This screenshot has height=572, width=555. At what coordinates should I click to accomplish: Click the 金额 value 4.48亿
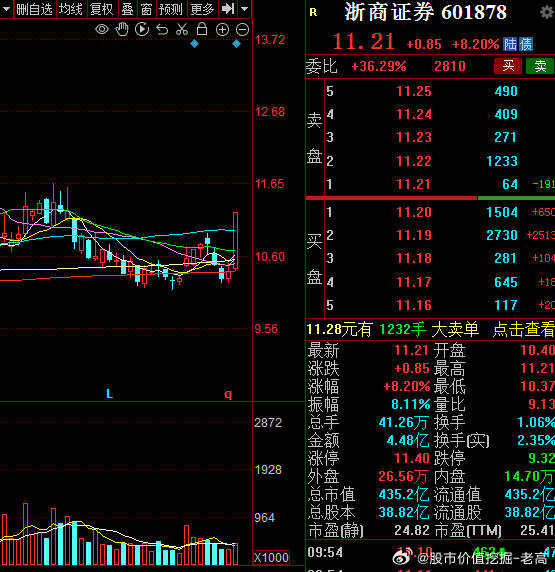[x=408, y=440]
